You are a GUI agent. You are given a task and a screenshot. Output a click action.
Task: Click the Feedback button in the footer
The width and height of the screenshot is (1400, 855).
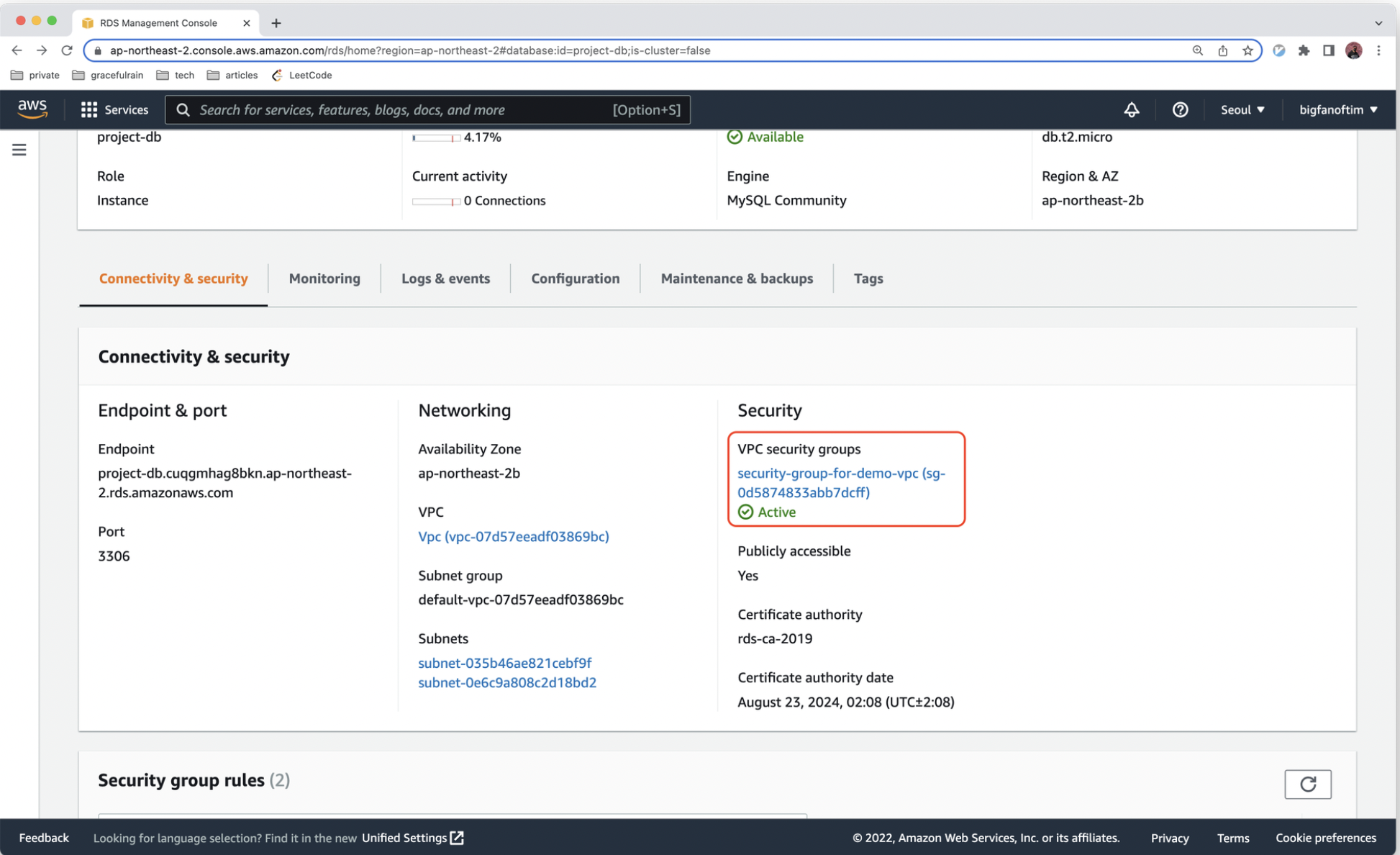coord(44,838)
